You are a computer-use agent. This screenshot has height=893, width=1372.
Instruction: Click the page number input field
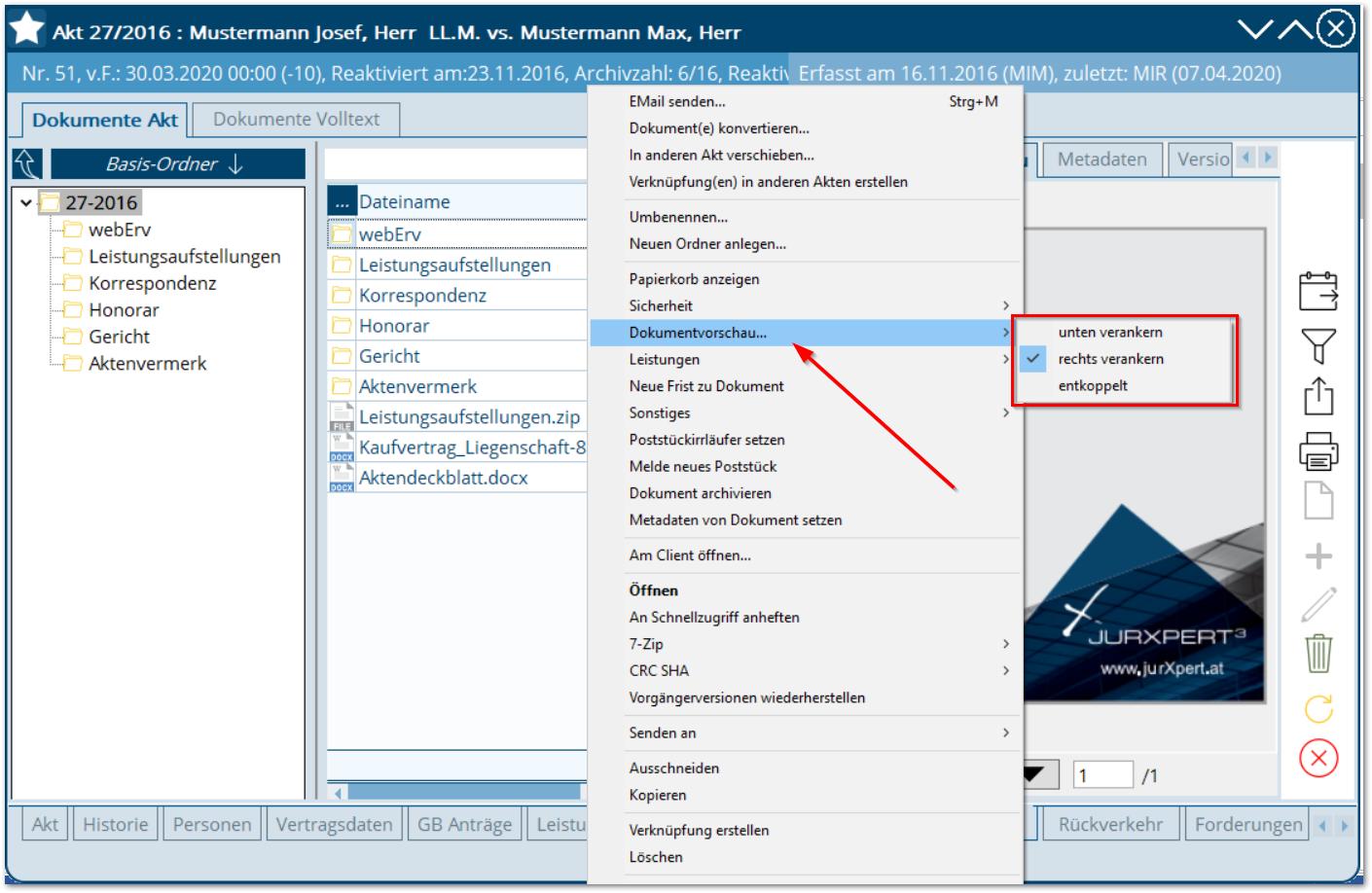[x=1103, y=775]
